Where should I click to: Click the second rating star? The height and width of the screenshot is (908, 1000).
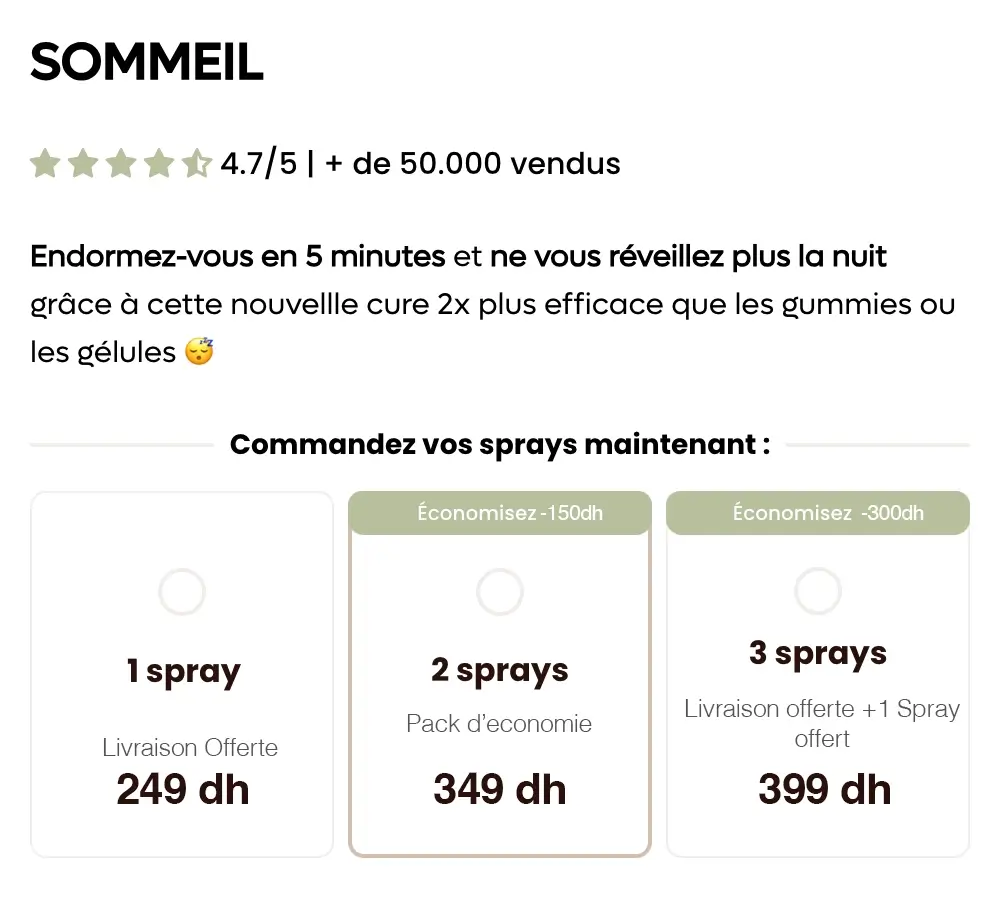[84, 163]
